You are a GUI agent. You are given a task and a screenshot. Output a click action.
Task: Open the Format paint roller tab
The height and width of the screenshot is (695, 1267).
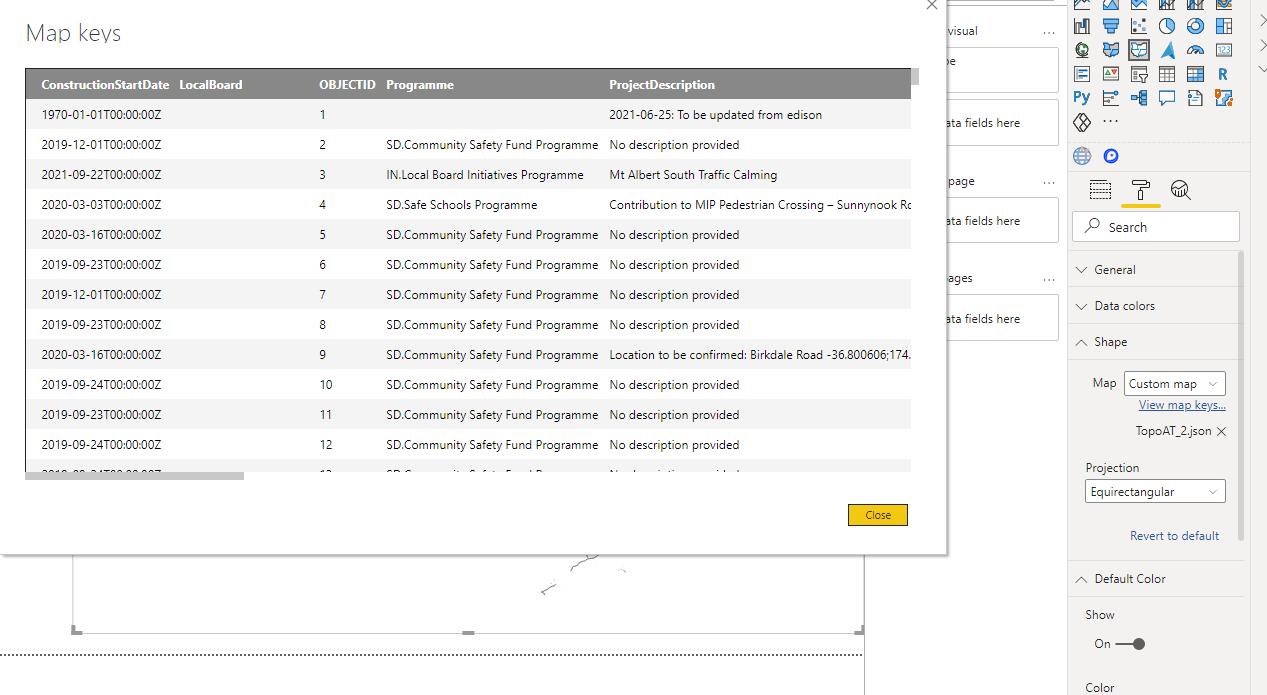(1139, 190)
